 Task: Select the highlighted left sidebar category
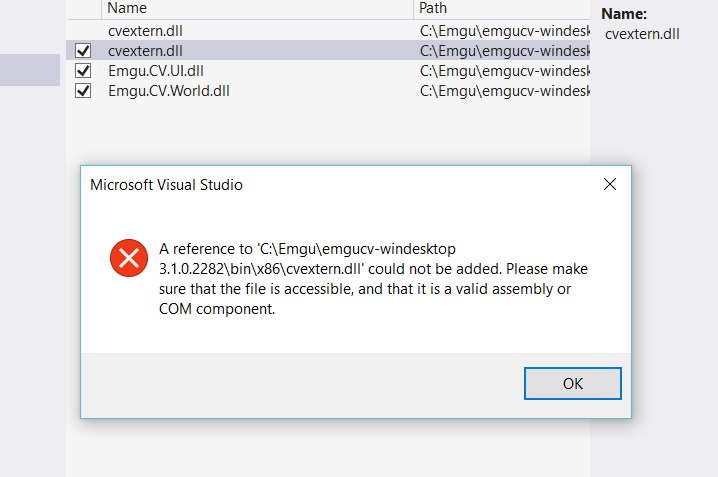30,70
